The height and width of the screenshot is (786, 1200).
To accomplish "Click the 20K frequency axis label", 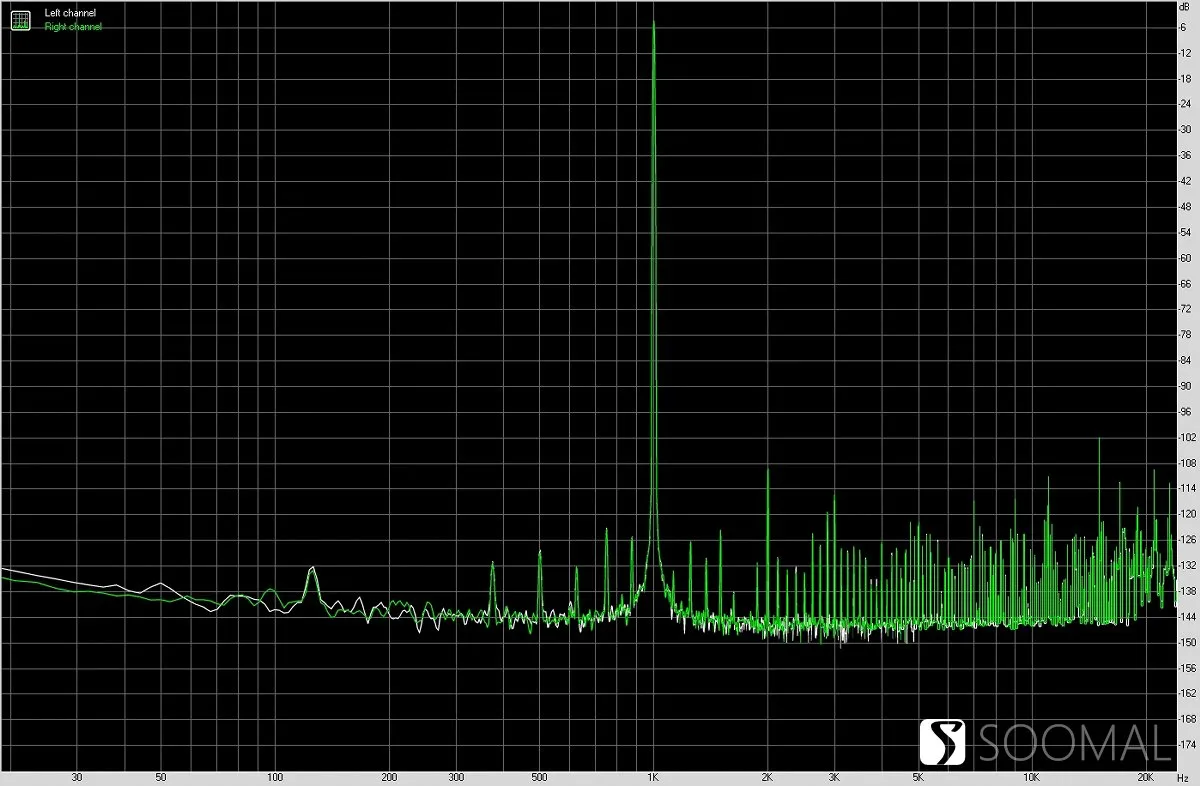I will pyautogui.click(x=1146, y=777).
